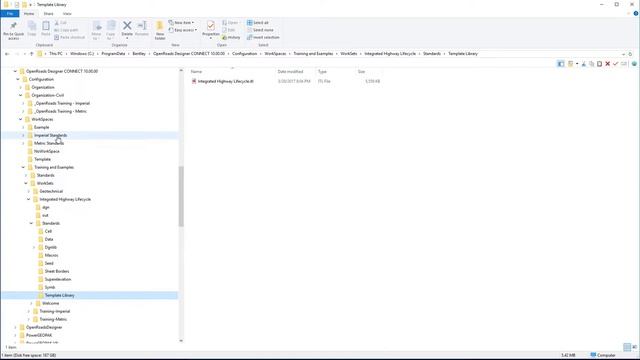Expand the Training-Imperial tree node
Image resolution: width=640 pixels, height=360 pixels.
pos(29,311)
